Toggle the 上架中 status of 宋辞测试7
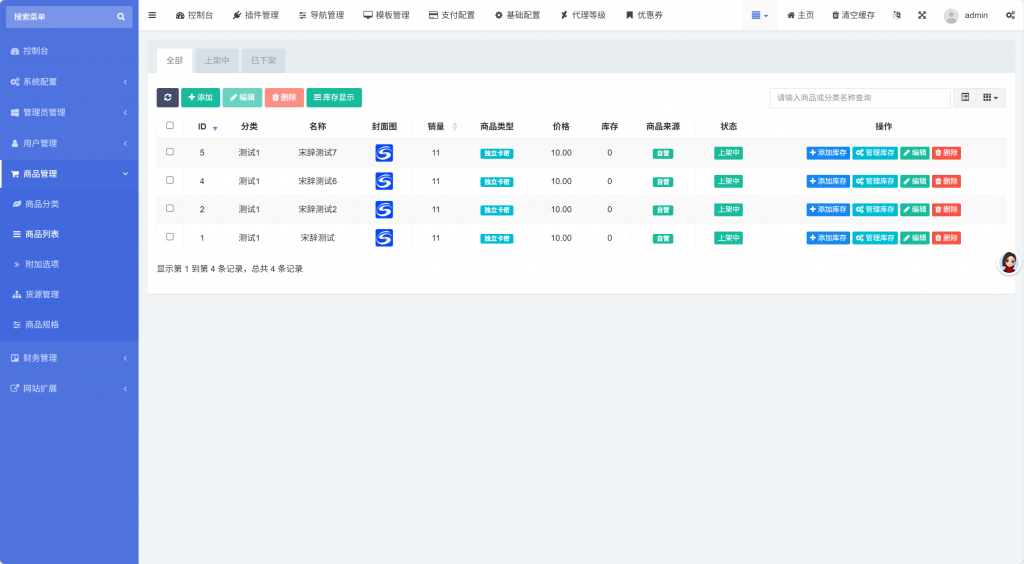Screen dimensions: 1024x564 click(x=728, y=153)
